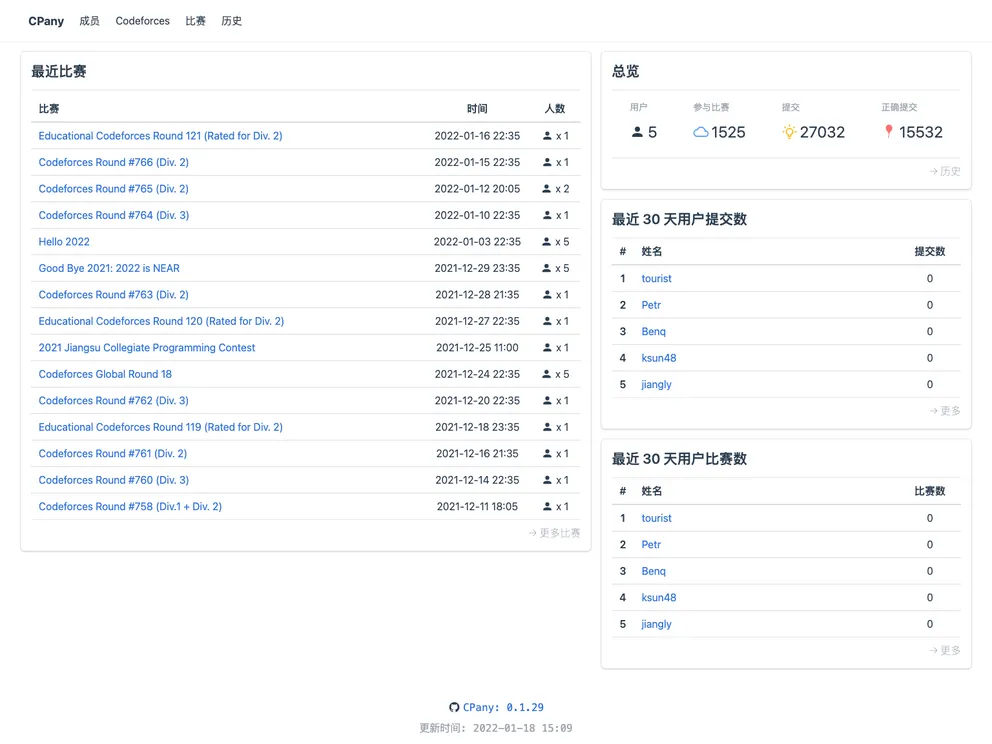Select 历史 in the top navigation

[x=231, y=21]
